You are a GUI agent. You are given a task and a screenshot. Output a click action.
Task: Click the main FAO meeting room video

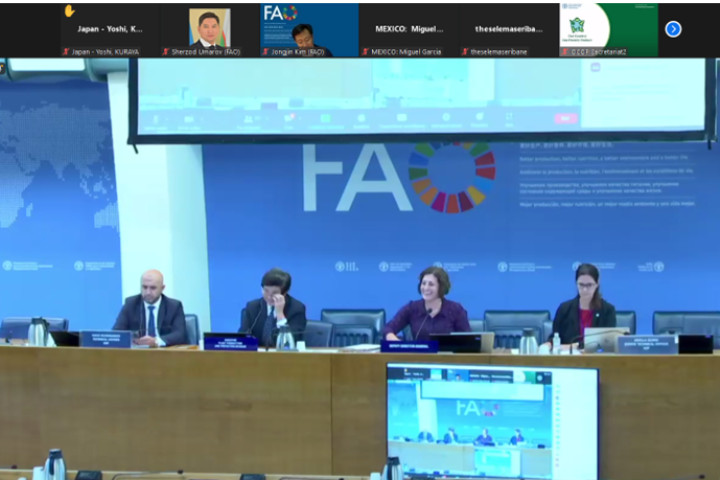[x=360, y=269]
